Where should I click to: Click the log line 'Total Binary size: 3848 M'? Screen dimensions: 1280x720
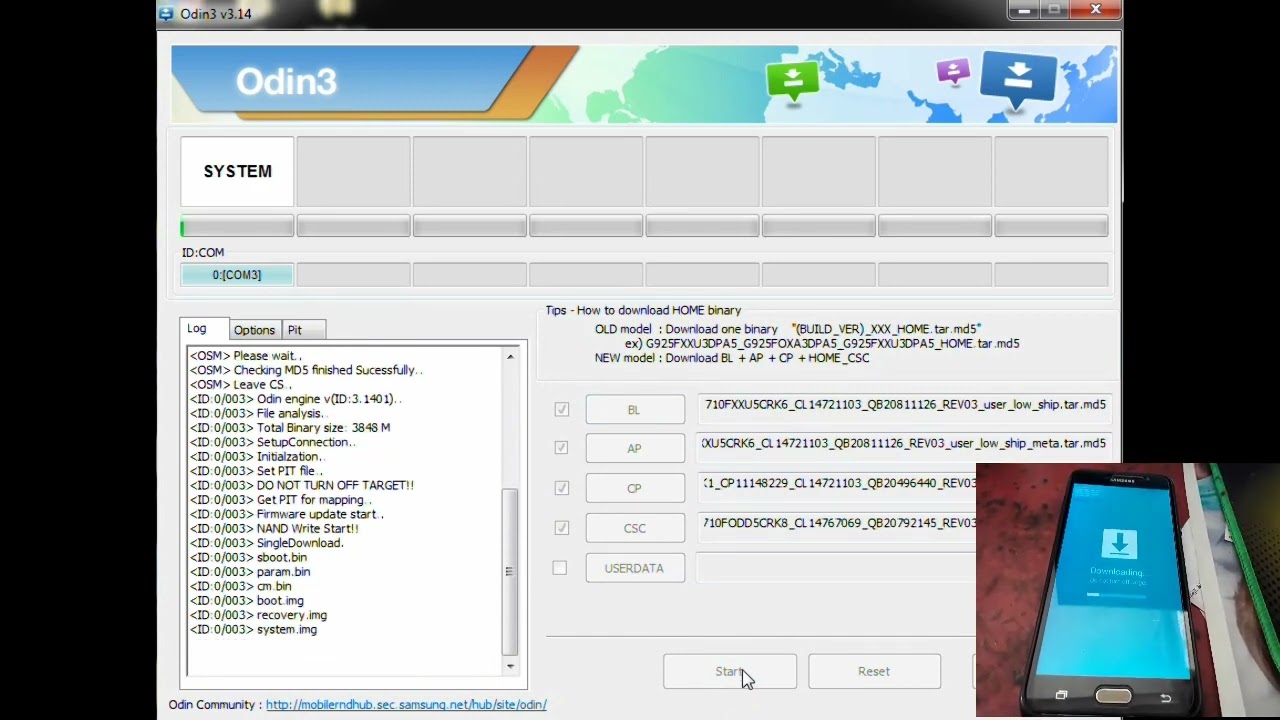(x=290, y=428)
